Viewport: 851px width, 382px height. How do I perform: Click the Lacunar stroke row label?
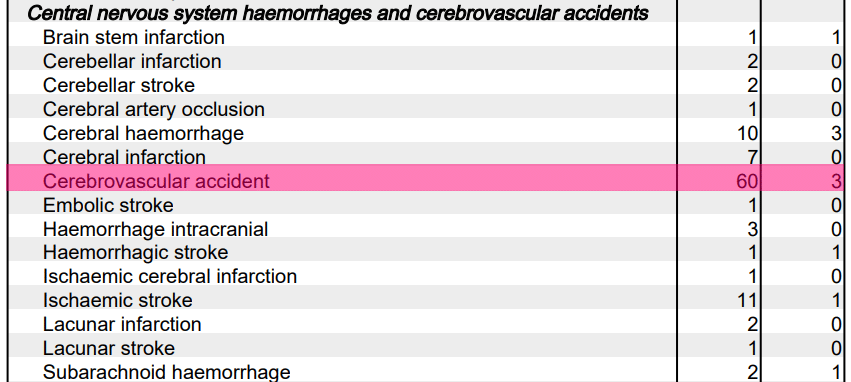(109, 348)
